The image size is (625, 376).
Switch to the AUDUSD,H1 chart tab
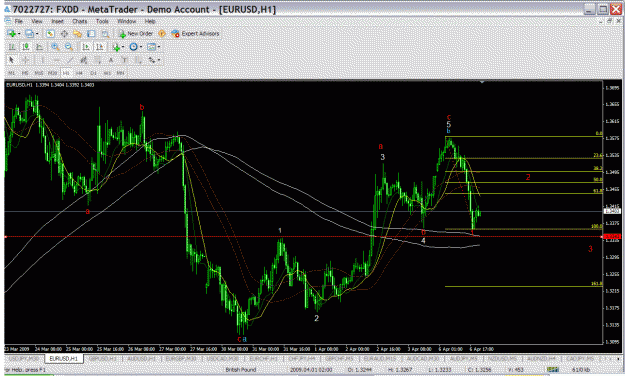coord(141,359)
